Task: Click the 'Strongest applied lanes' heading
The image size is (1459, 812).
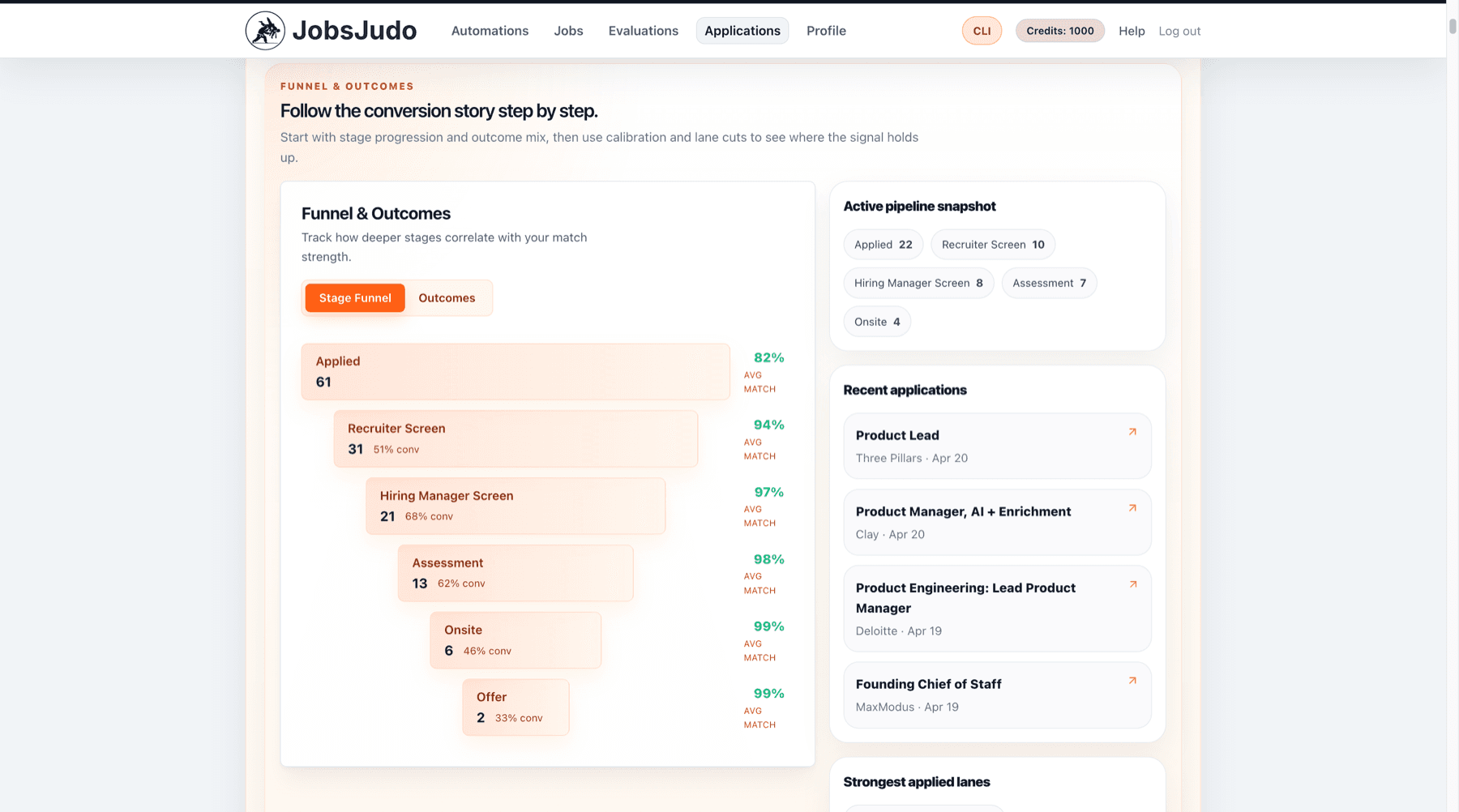Action: 916,782
